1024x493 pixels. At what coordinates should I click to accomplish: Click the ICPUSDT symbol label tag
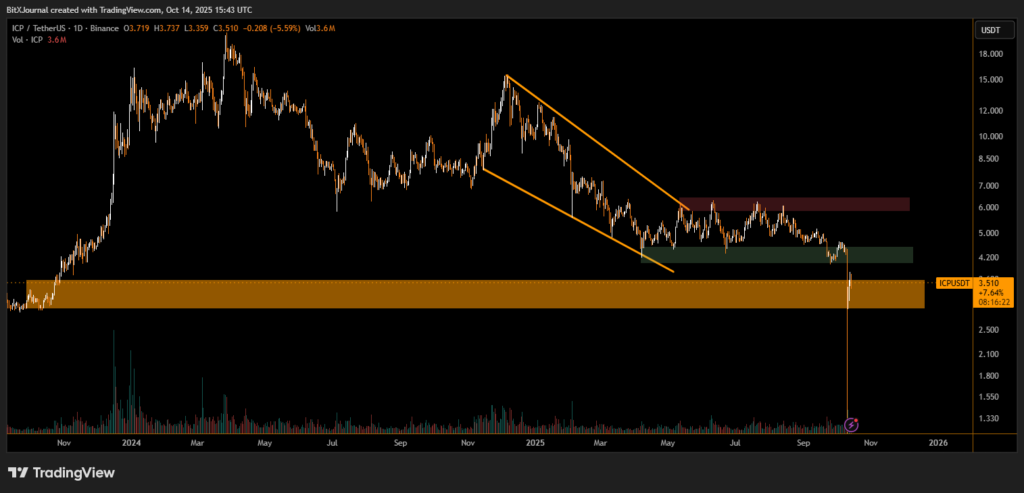953,284
